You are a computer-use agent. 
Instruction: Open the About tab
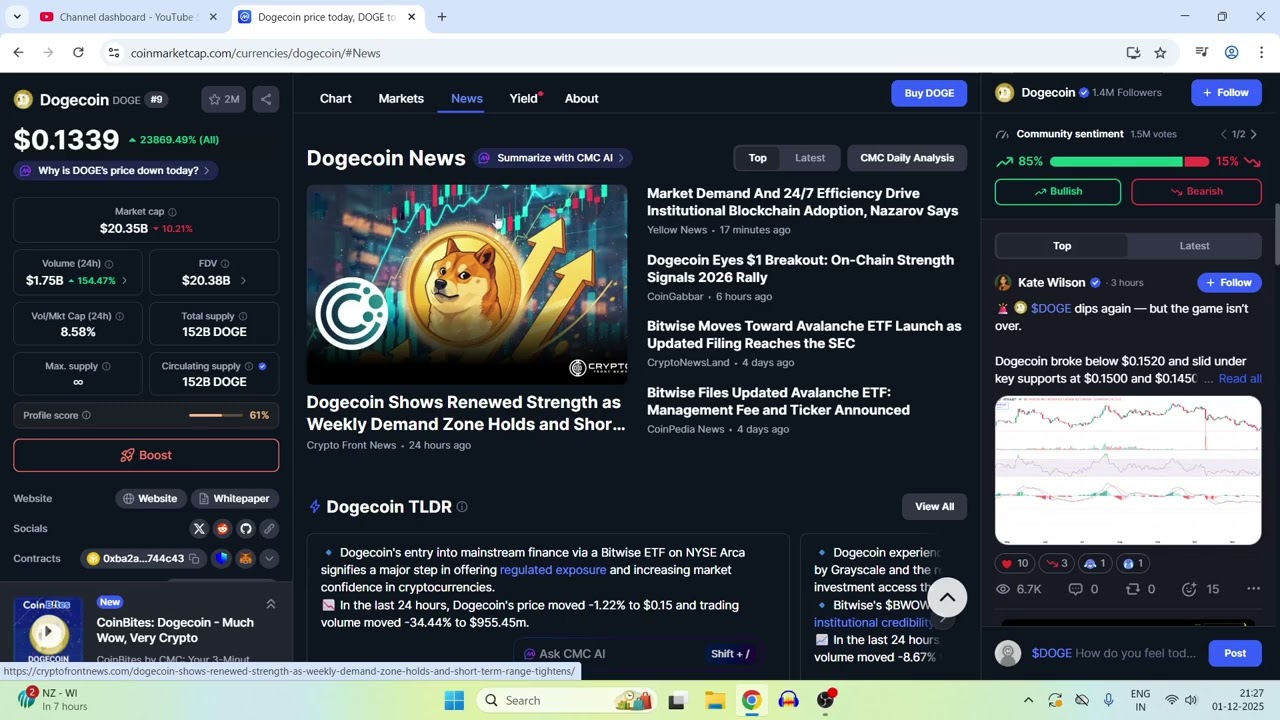coord(581,99)
